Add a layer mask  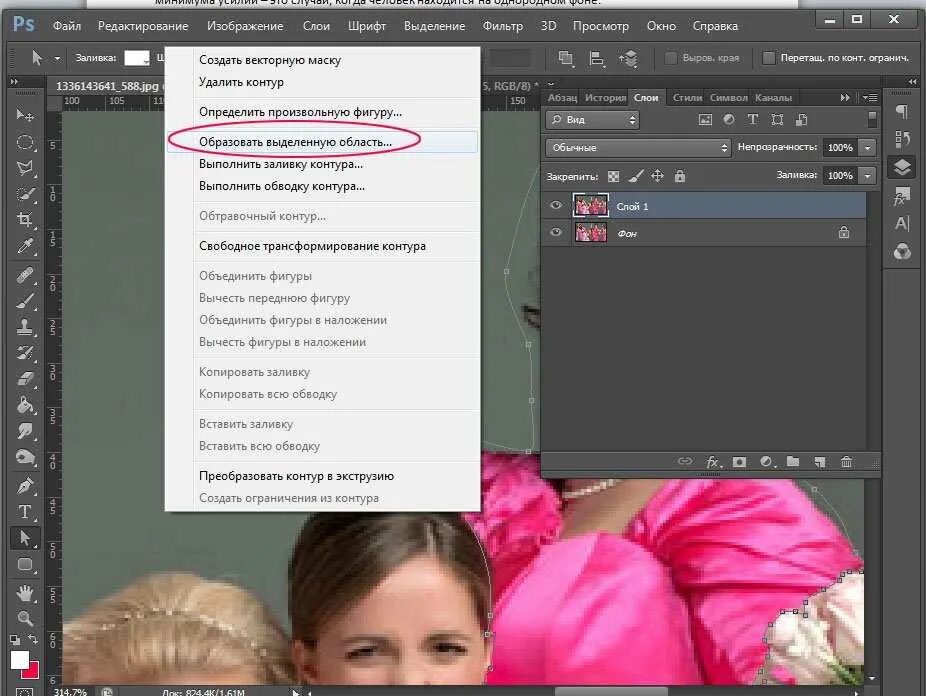coord(739,462)
